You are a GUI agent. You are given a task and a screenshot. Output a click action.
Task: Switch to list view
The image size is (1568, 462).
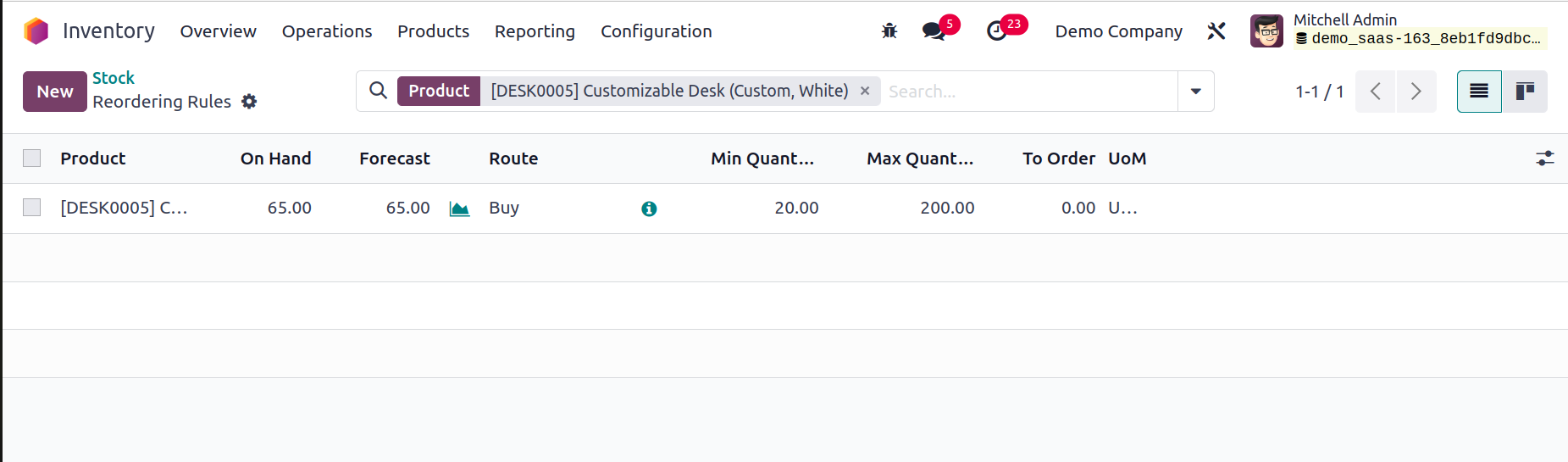click(1479, 92)
